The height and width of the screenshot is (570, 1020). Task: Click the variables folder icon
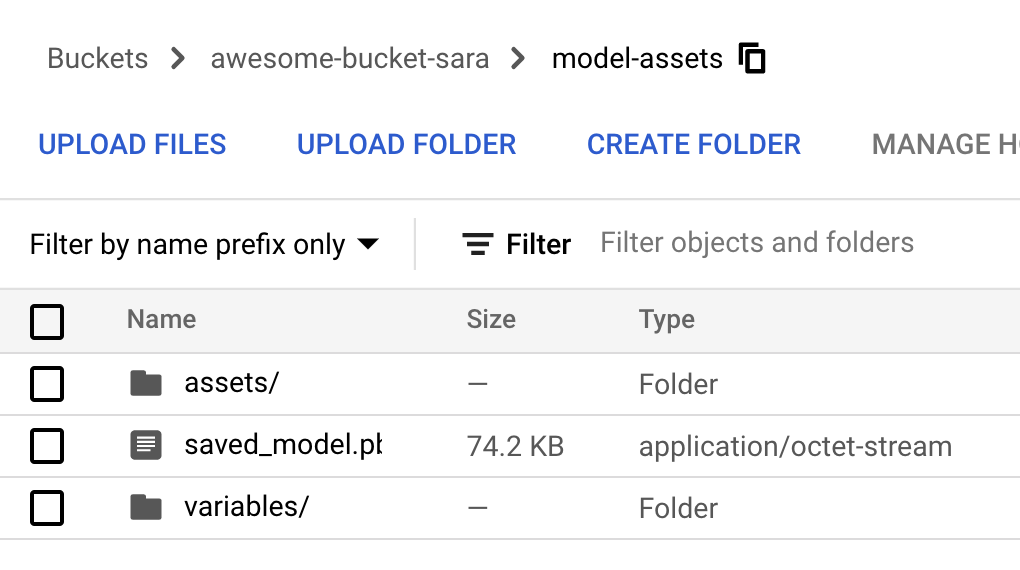pyautogui.click(x=146, y=507)
